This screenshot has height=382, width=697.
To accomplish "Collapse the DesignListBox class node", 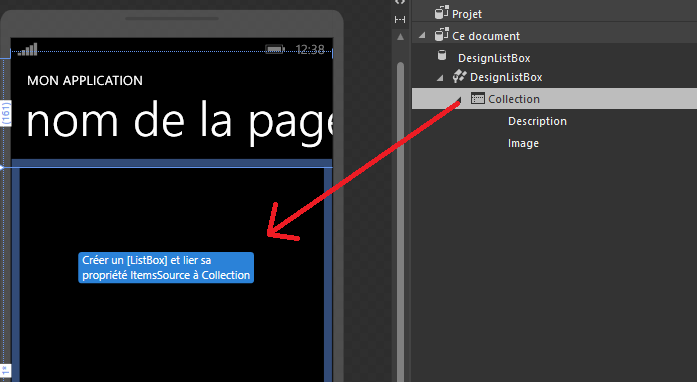I will (440, 77).
